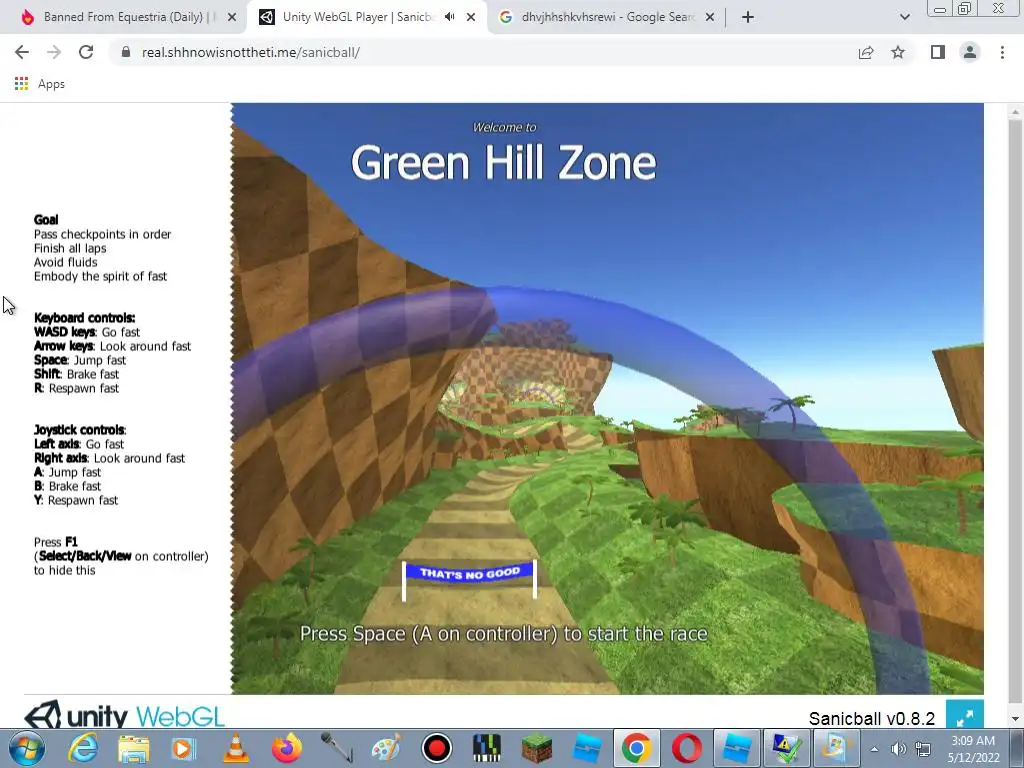Open the warning checkmark taskbar window
The height and width of the screenshot is (768, 1024).
coord(786,748)
